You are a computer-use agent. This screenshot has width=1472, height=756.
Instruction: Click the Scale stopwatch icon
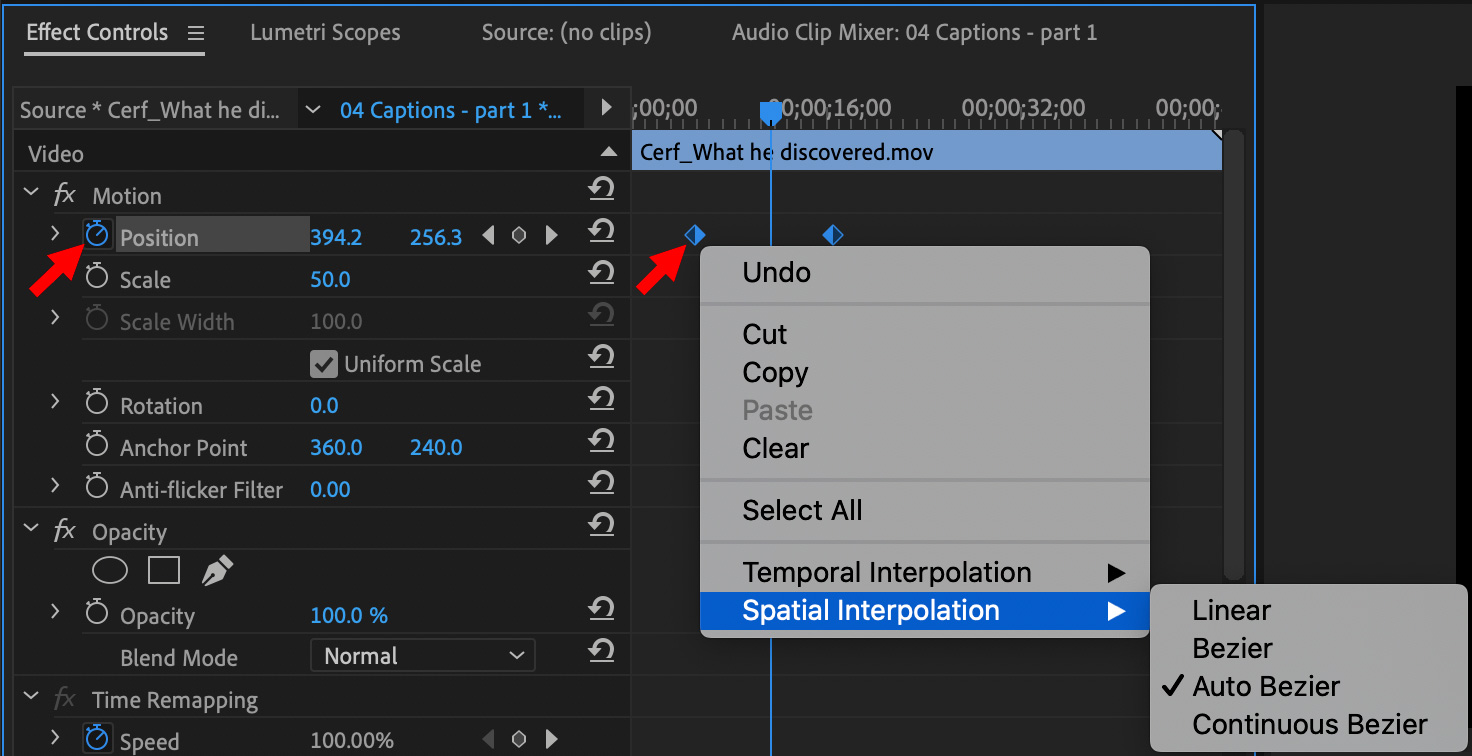[x=97, y=279]
